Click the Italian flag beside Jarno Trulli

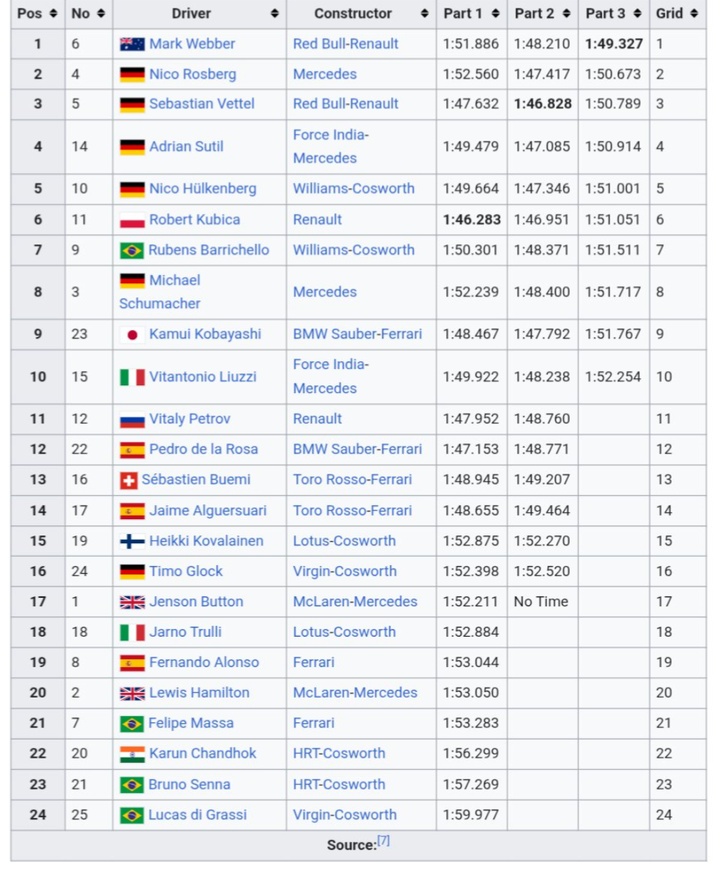point(132,632)
